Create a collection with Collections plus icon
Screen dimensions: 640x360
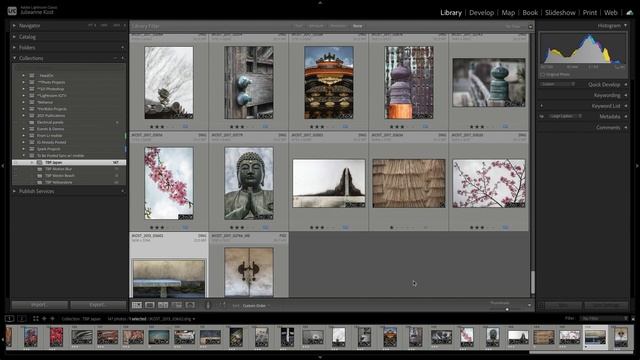[x=122, y=58]
